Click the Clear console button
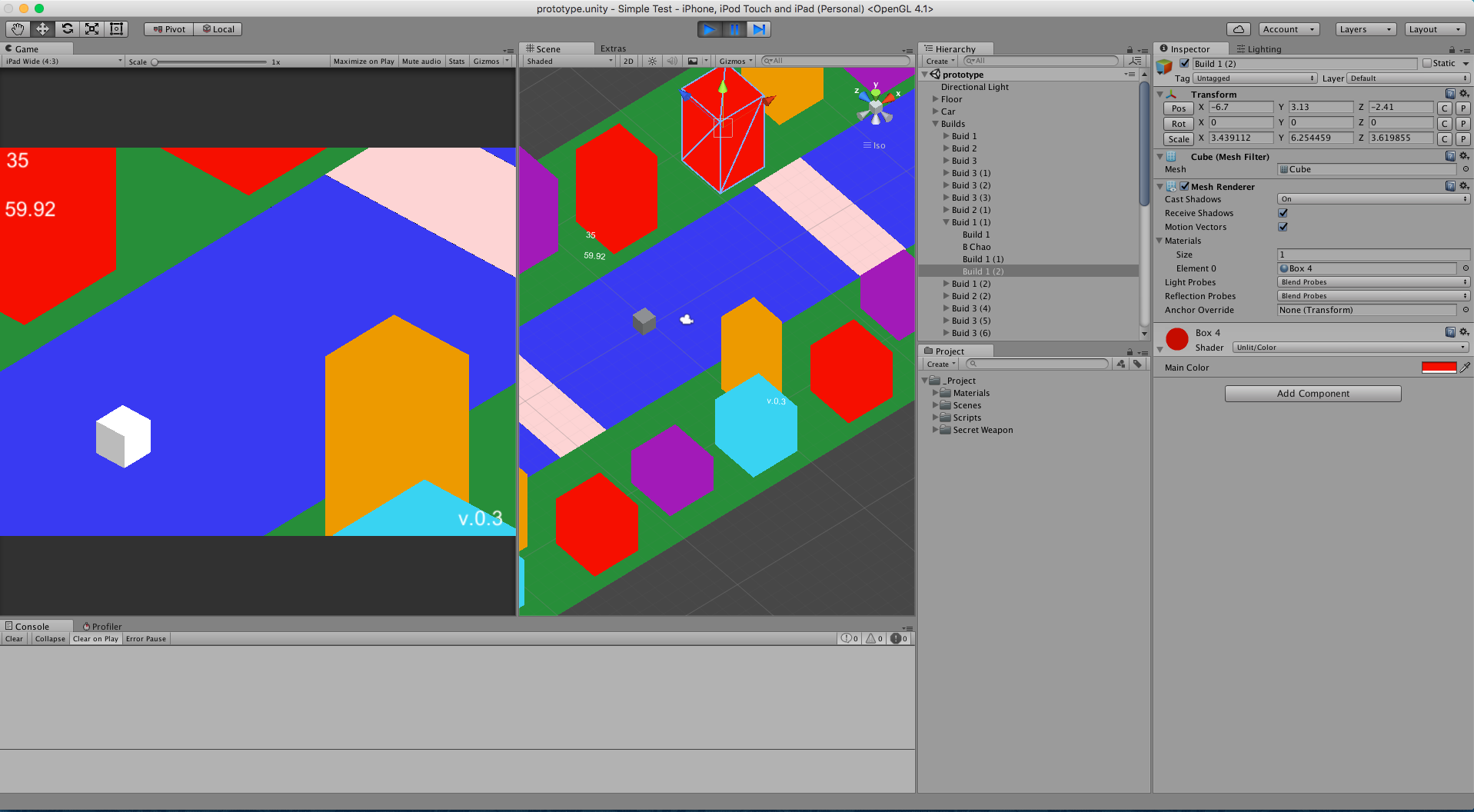The image size is (1474, 812). click(x=14, y=639)
